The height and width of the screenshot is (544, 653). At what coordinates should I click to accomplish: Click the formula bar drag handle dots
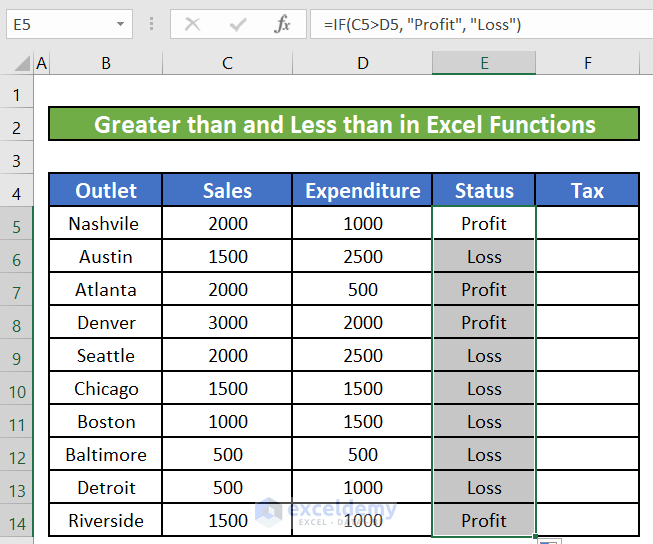(150, 24)
